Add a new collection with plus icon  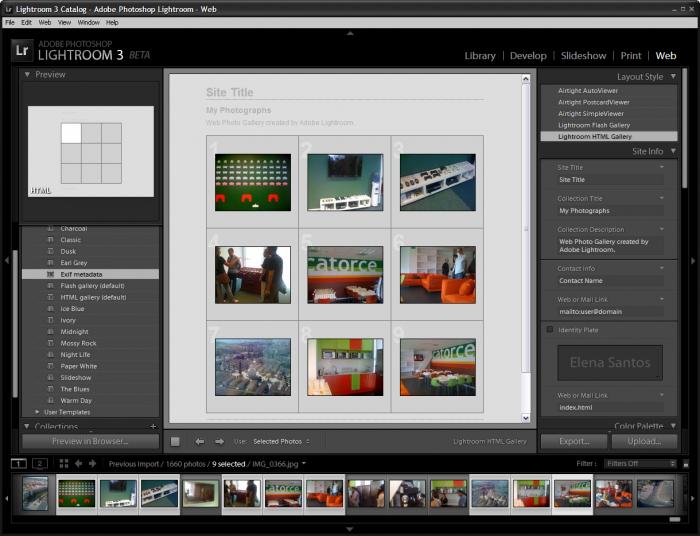[x=153, y=427]
